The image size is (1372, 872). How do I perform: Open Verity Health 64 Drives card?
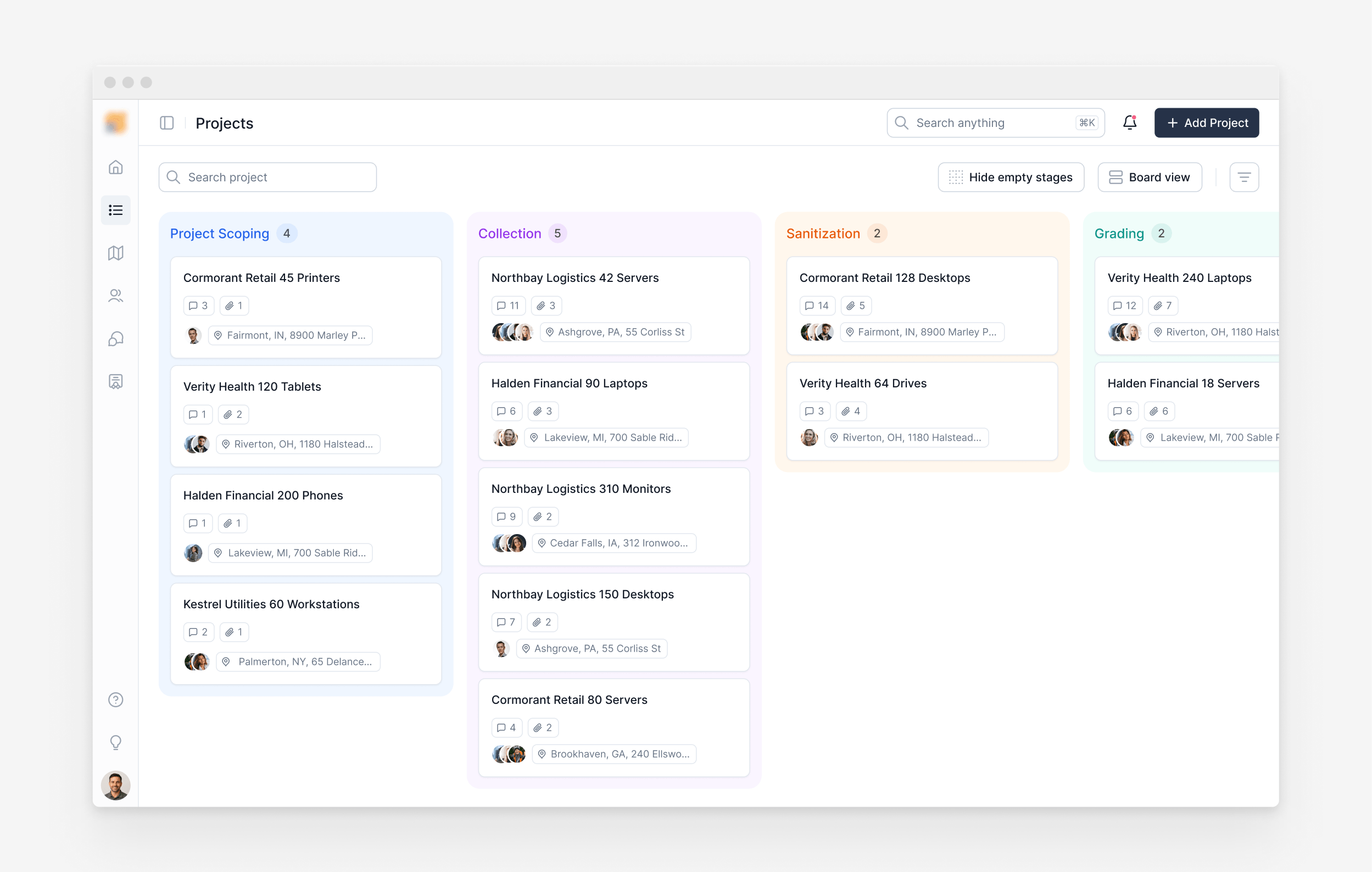[x=922, y=411]
